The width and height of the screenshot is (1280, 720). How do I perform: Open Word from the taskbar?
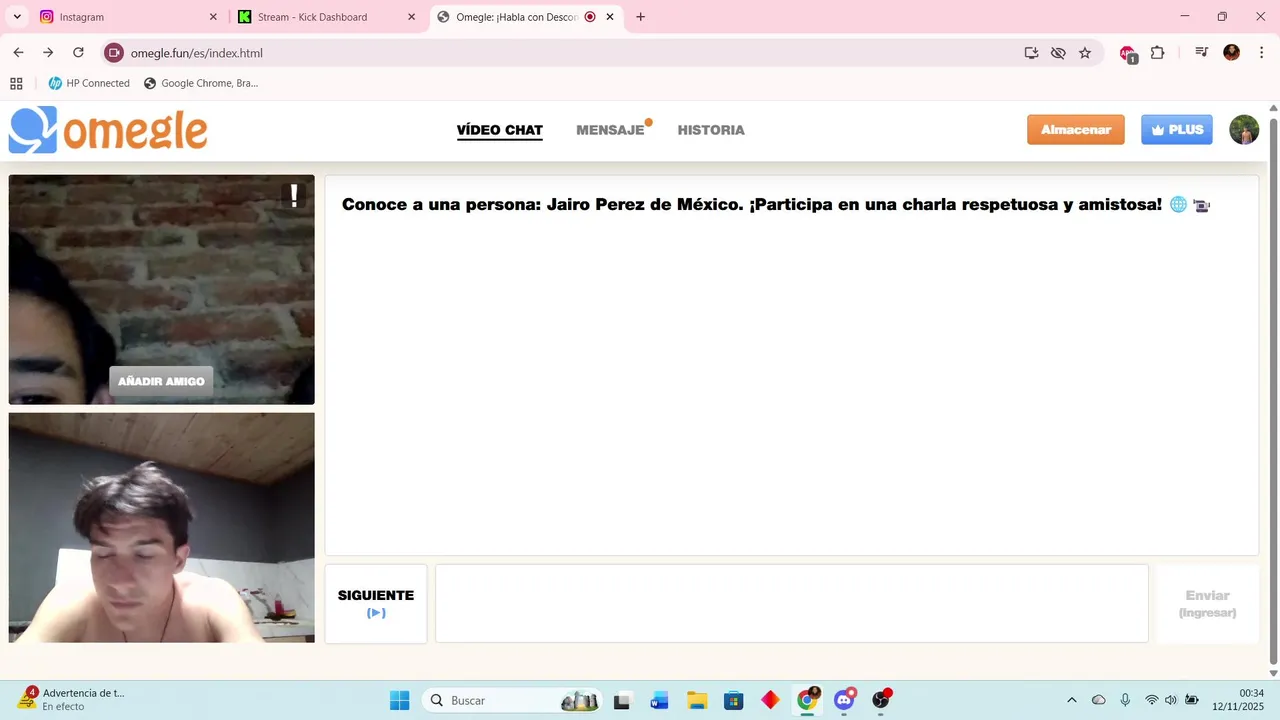point(659,700)
